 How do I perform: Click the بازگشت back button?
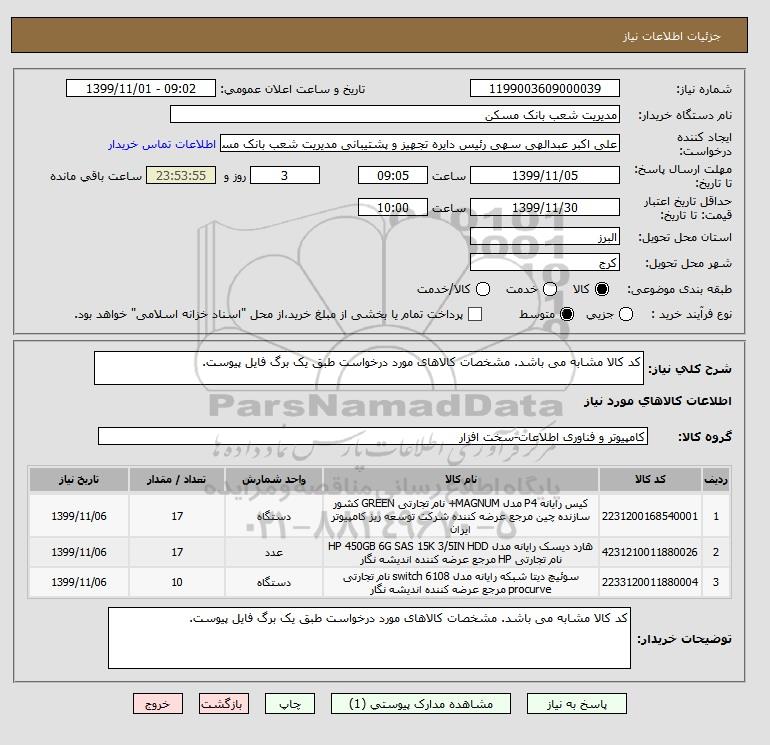click(225, 704)
